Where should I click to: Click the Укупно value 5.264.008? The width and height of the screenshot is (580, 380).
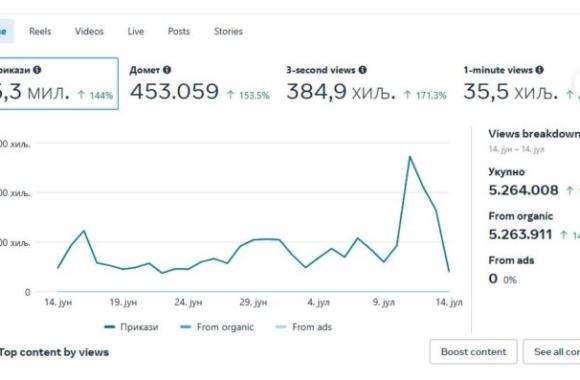[x=523, y=190]
